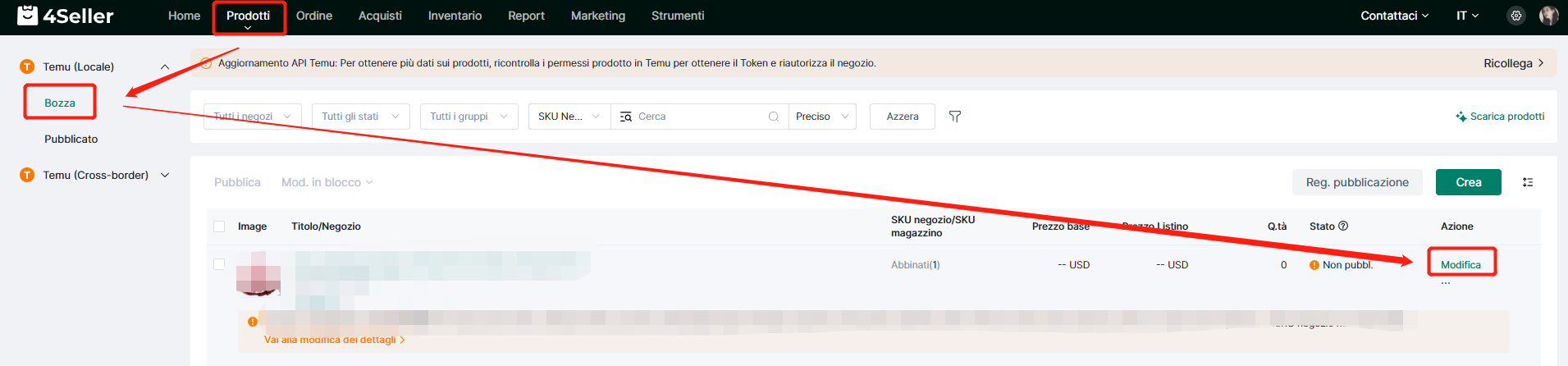Click the search-type icon beside Cerca

626,117
